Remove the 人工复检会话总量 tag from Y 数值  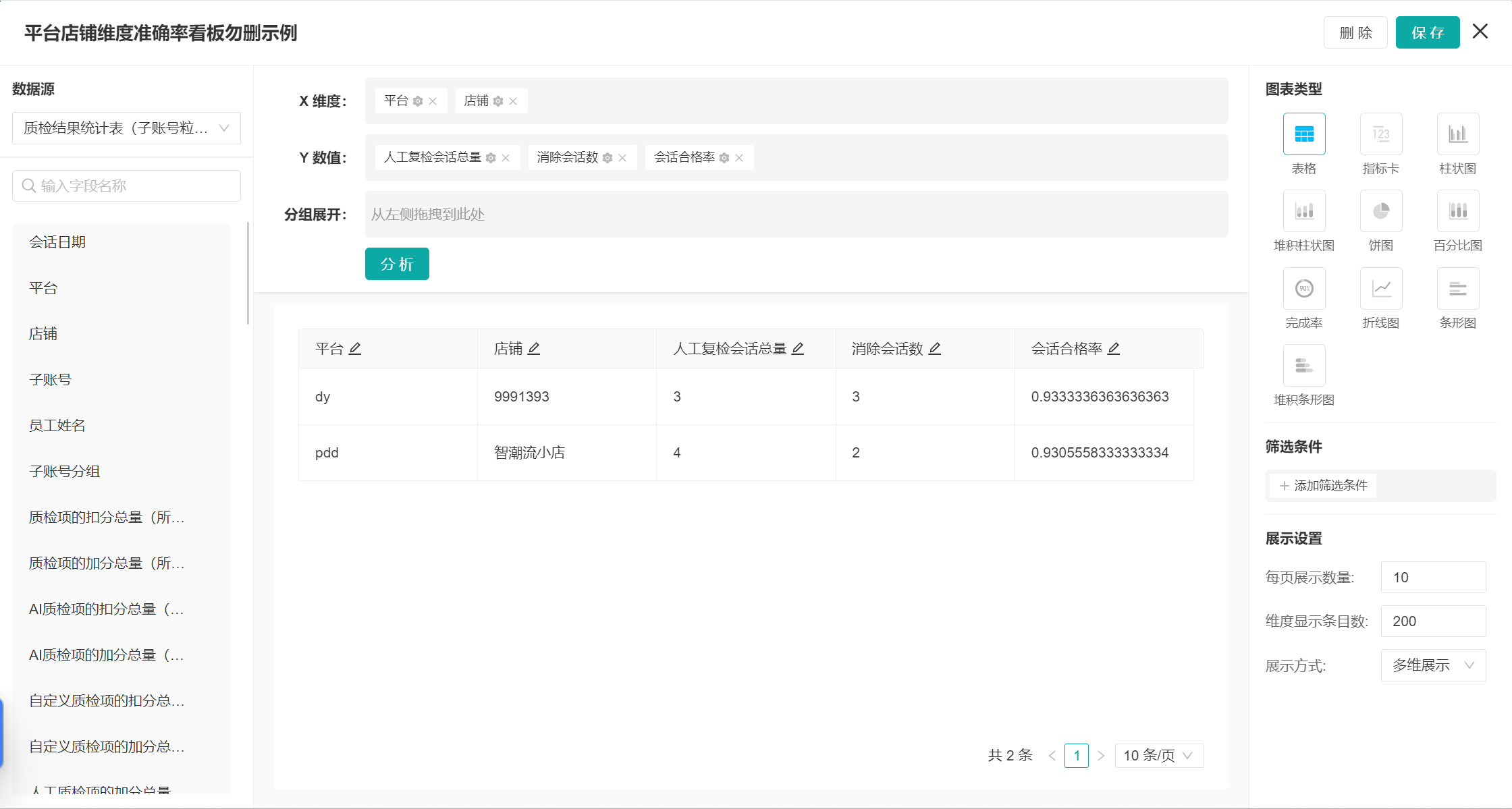(x=506, y=158)
